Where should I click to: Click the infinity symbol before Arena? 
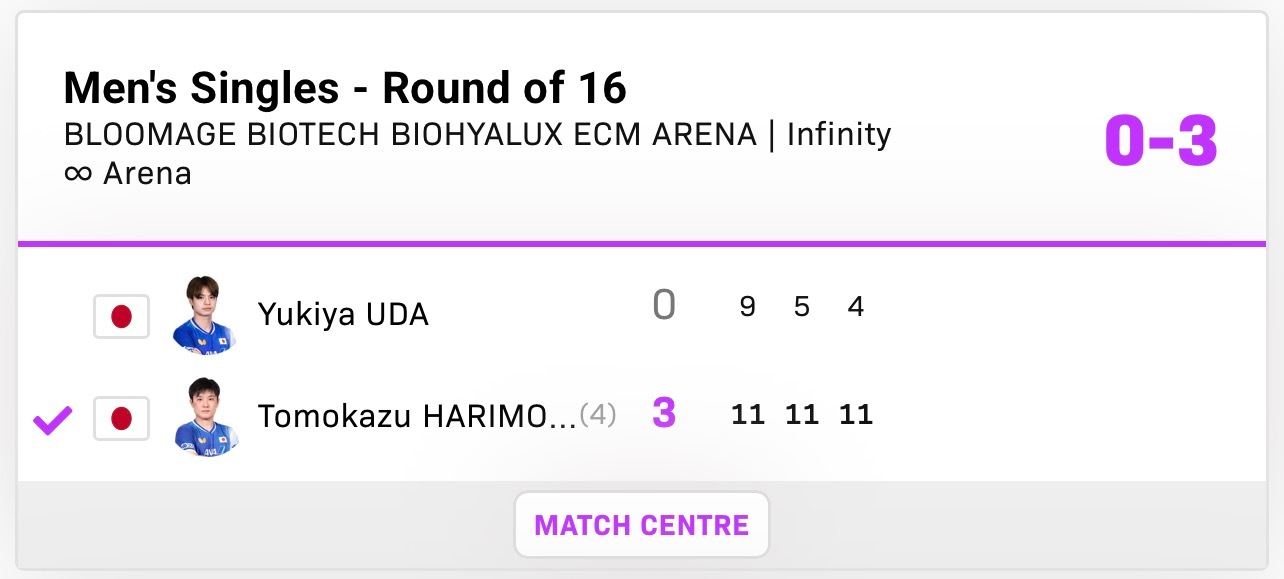pos(77,174)
